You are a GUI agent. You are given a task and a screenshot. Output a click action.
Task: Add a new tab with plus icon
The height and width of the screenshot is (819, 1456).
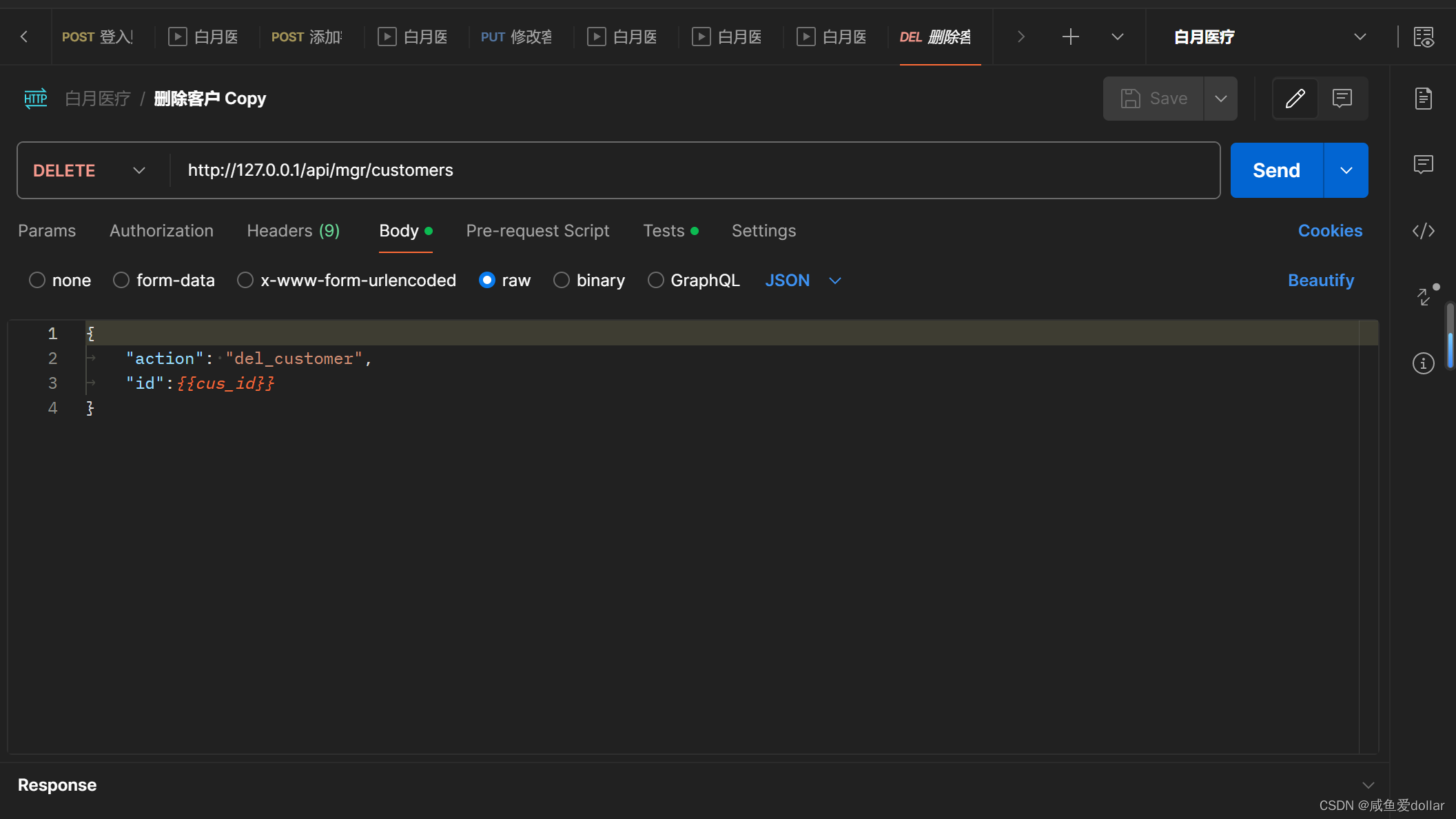click(x=1070, y=37)
